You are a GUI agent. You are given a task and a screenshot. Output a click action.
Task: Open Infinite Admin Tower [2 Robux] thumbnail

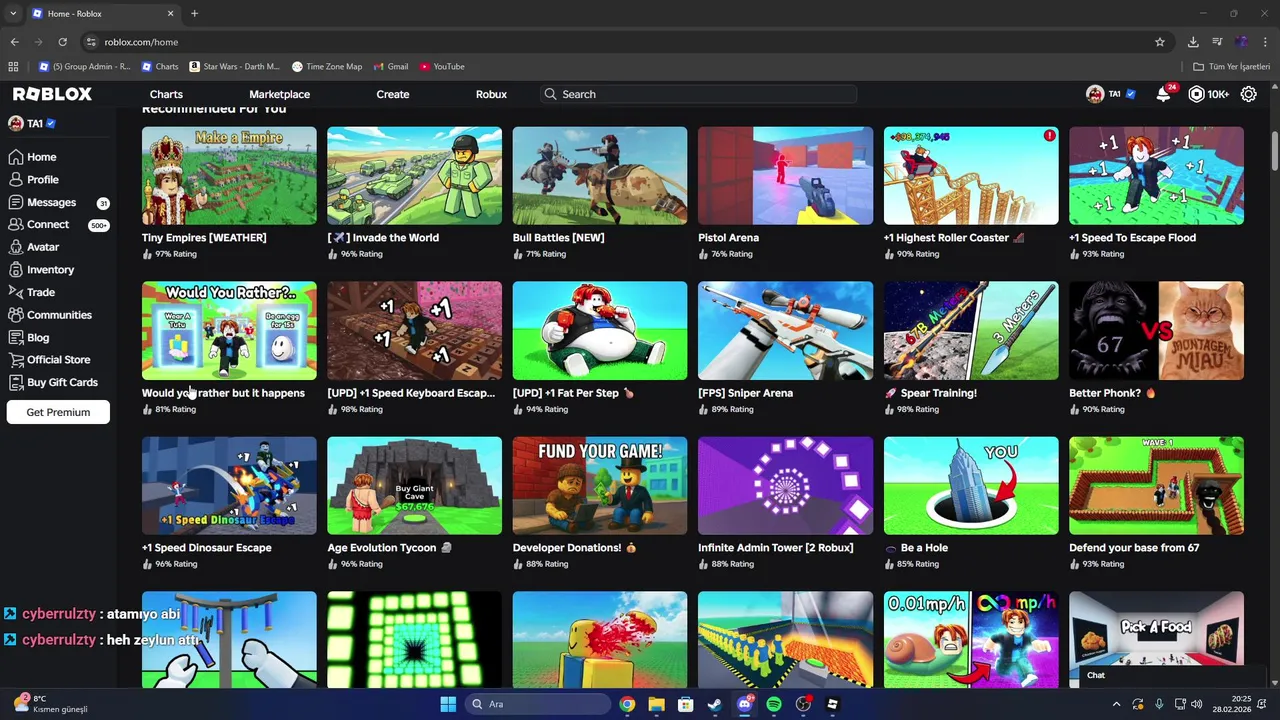785,486
